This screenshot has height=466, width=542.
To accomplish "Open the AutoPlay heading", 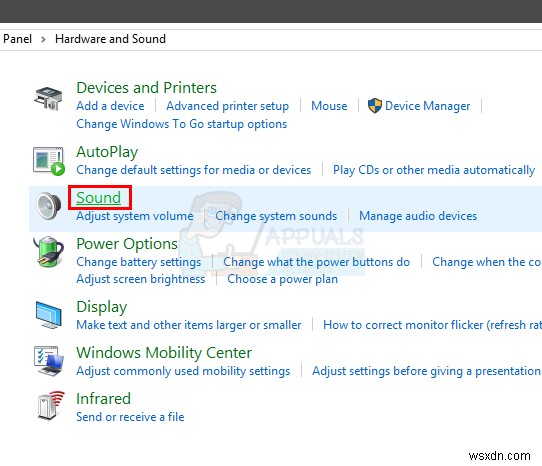I will pos(107,152).
